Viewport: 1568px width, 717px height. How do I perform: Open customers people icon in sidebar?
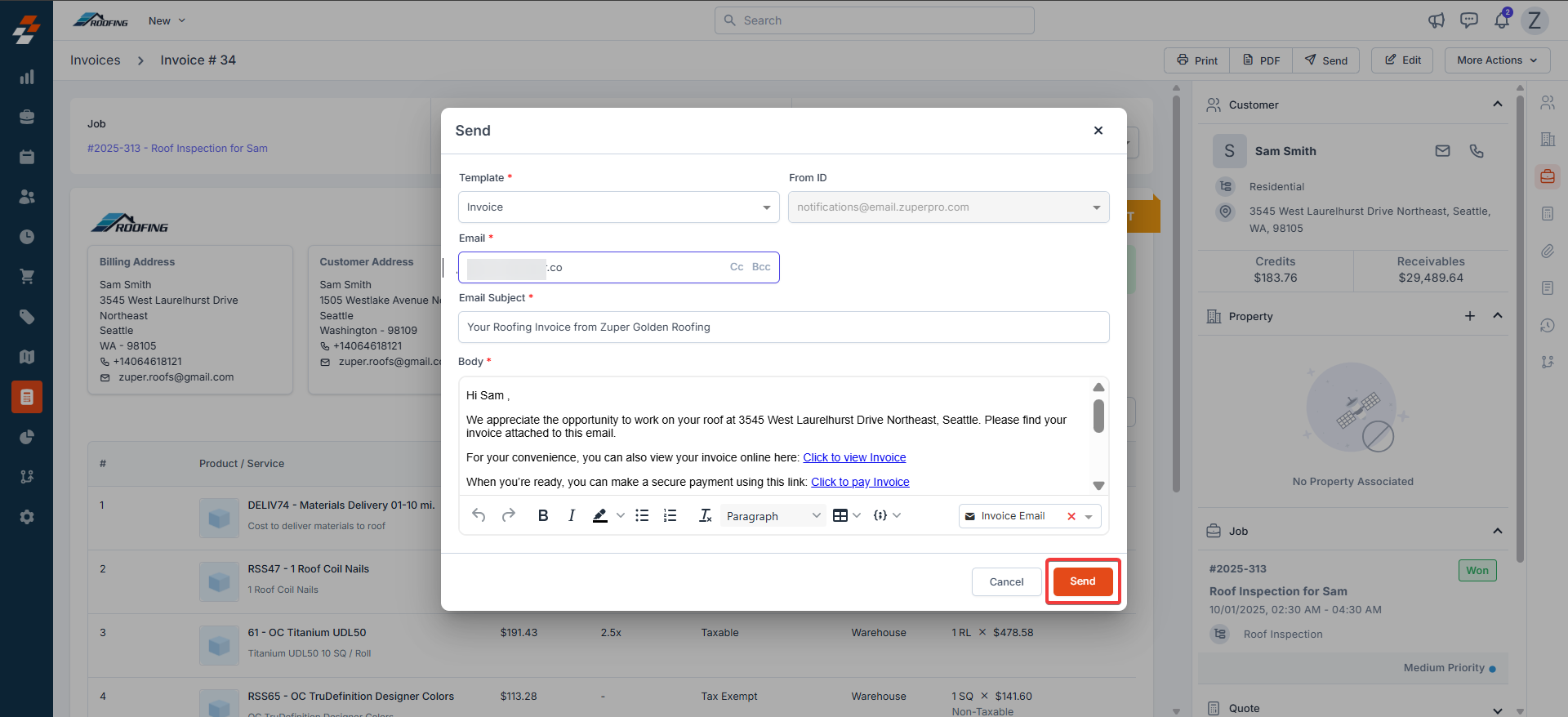point(27,197)
